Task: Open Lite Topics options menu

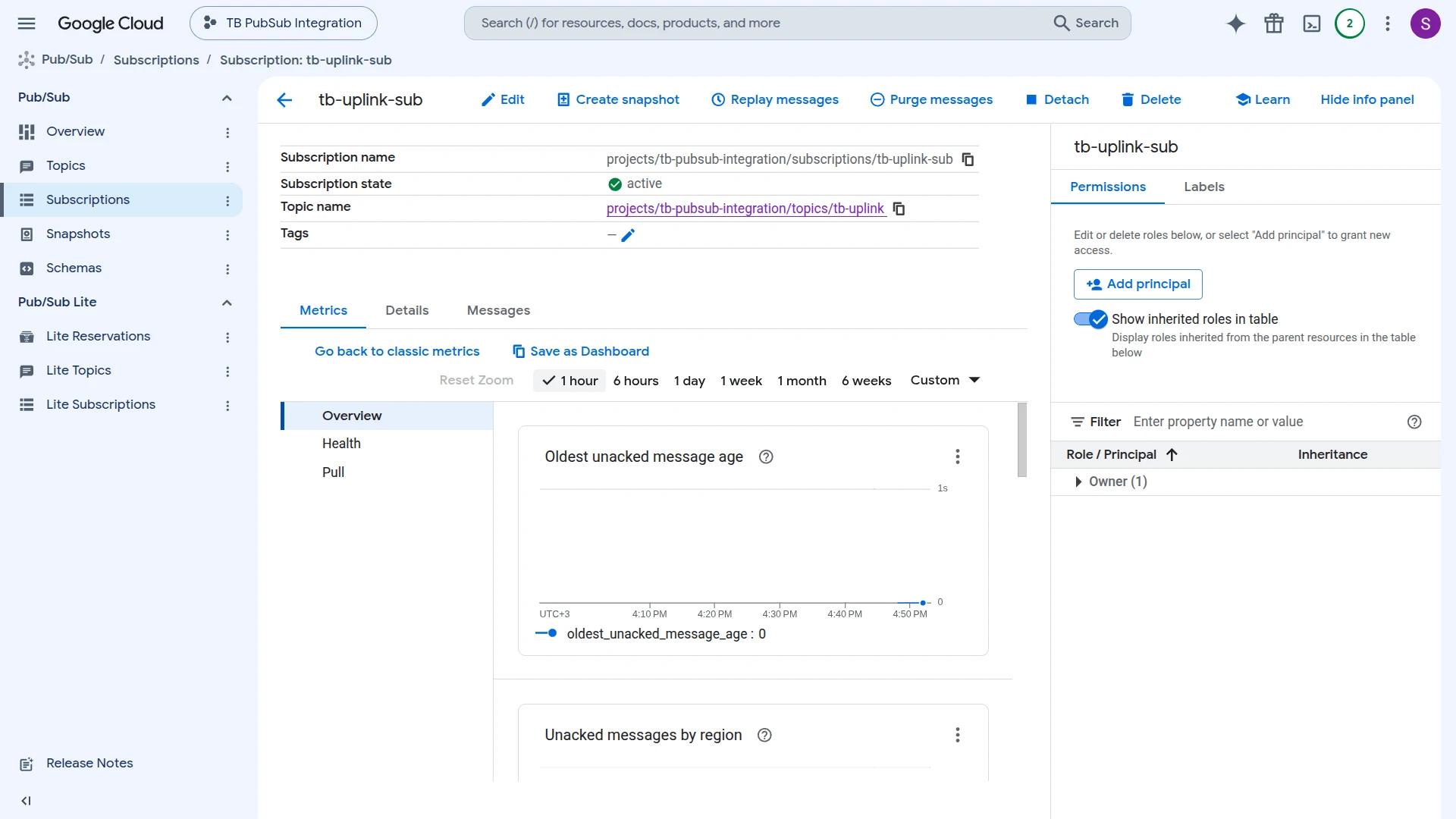Action: pos(227,372)
